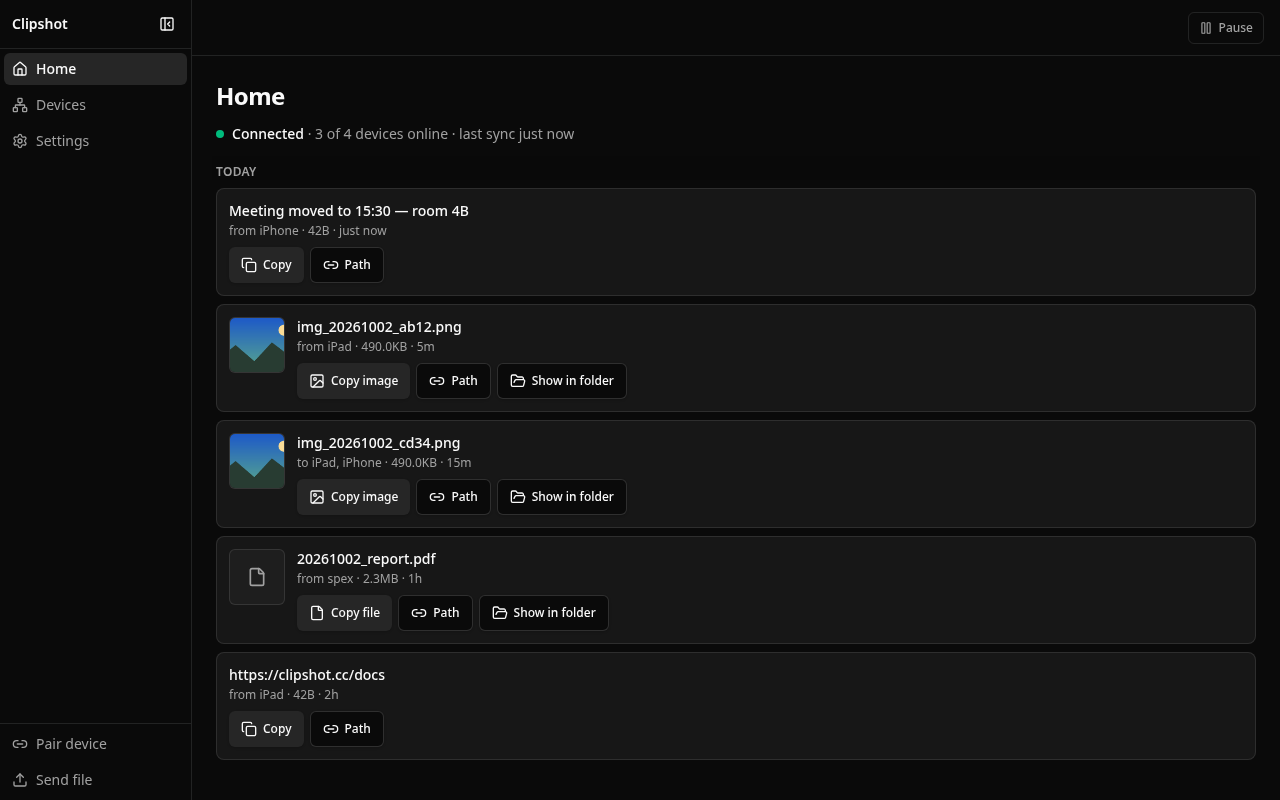
Task: Click the 'Connected' status text
Action: [x=268, y=134]
